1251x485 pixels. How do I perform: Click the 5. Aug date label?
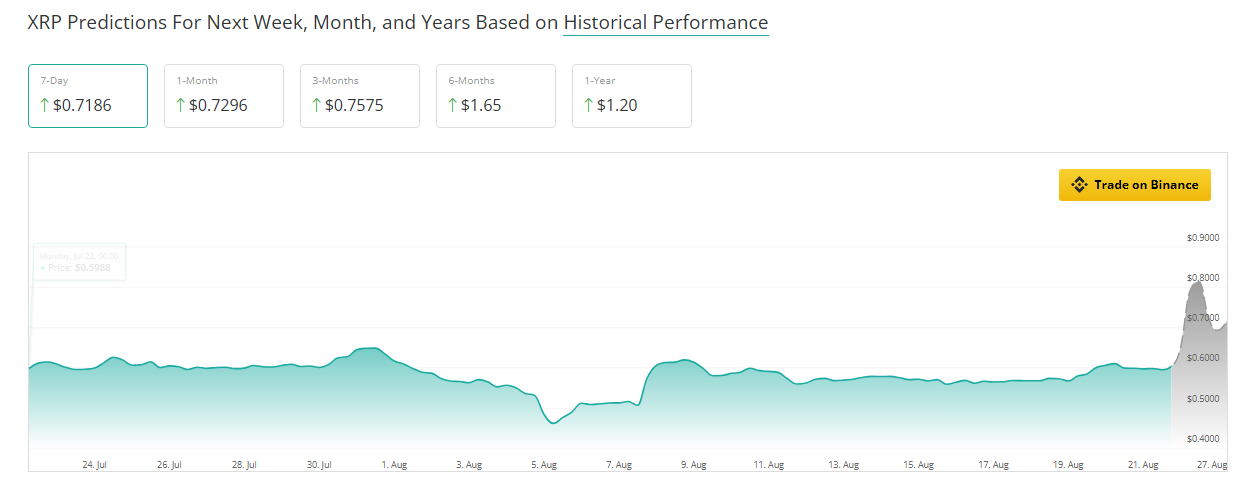coord(544,465)
